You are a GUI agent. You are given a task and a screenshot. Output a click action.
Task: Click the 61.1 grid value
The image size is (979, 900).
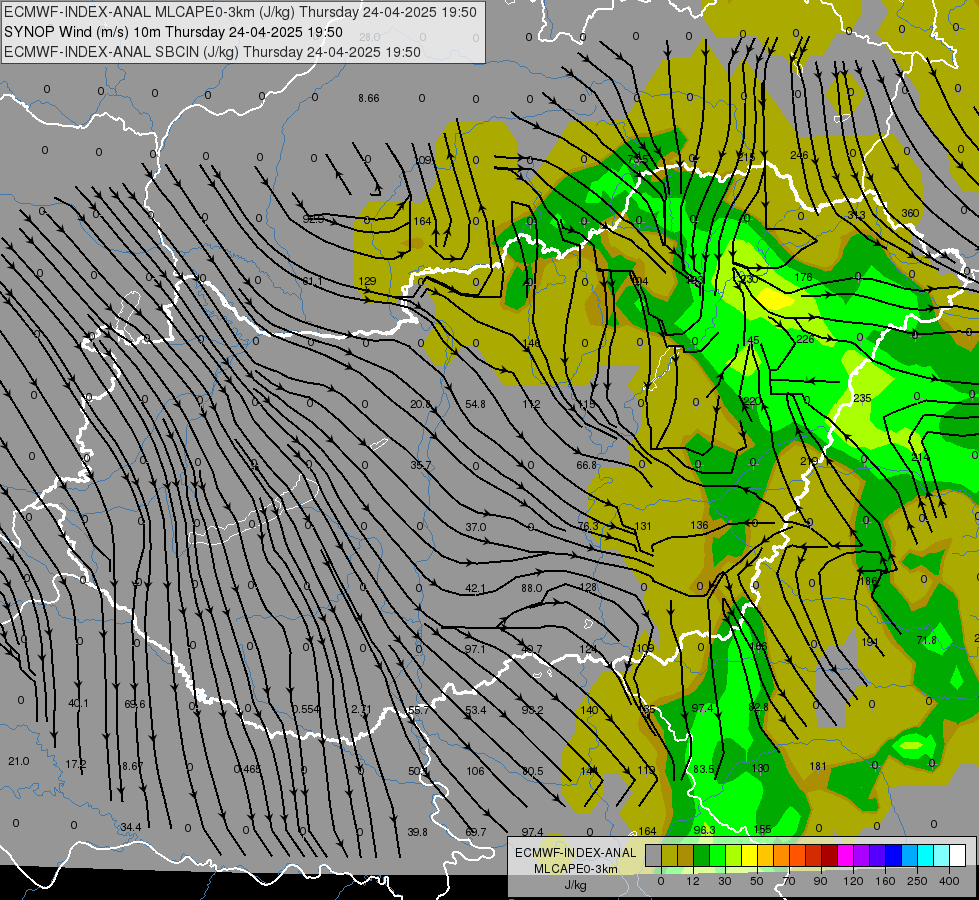312,281
